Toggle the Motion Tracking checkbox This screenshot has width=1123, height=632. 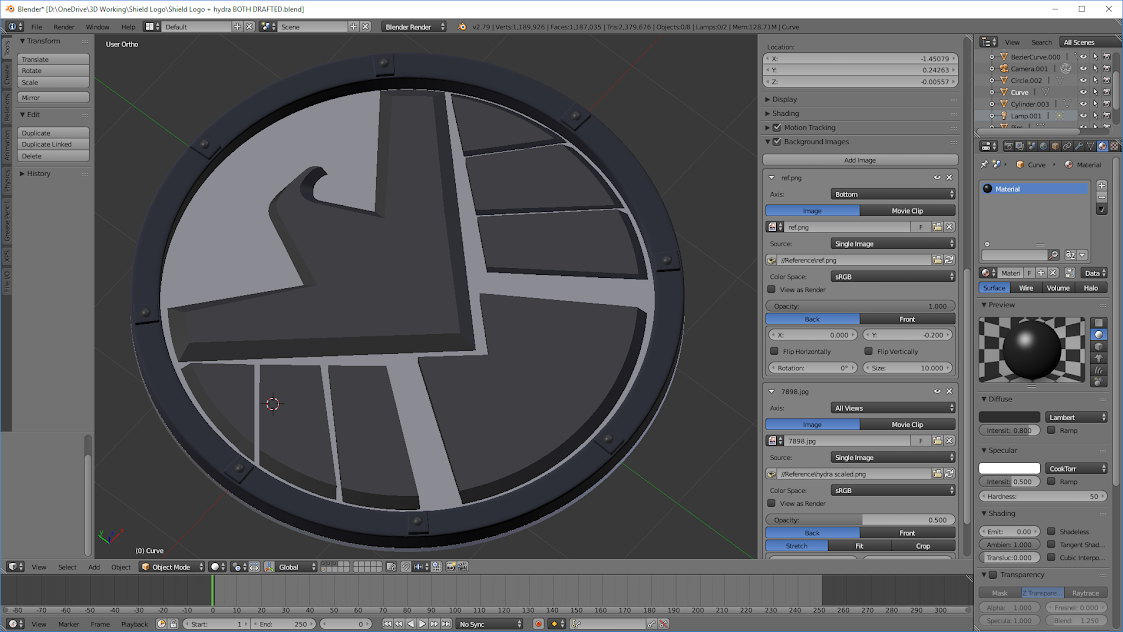[x=777, y=128]
